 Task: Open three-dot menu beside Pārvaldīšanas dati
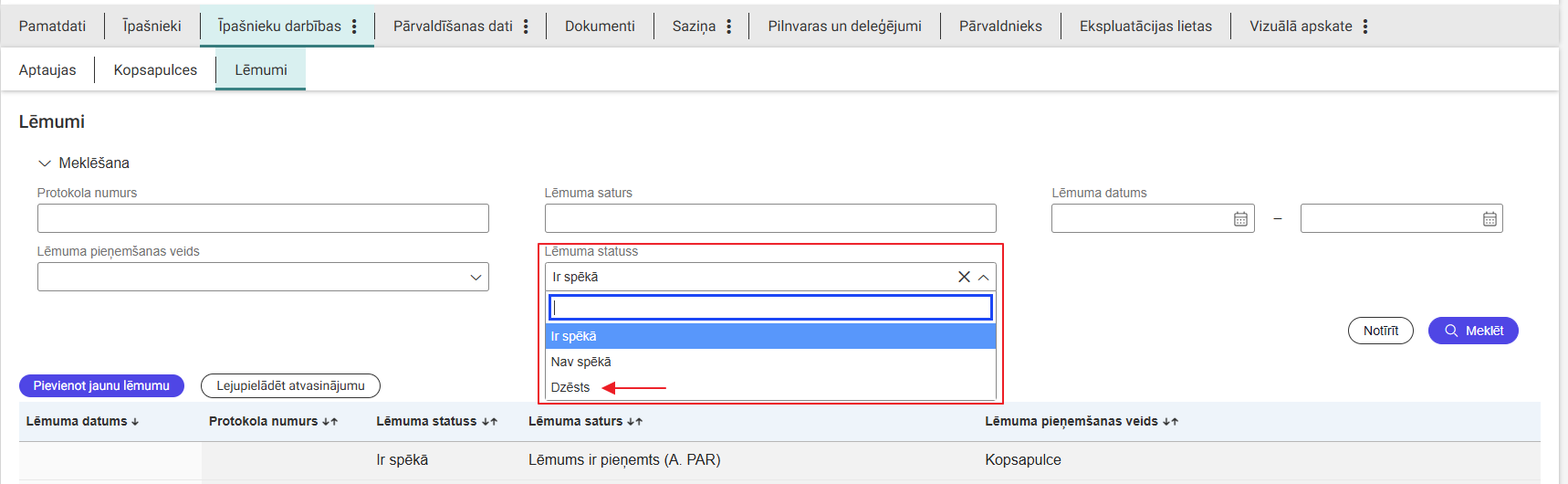pos(526,26)
